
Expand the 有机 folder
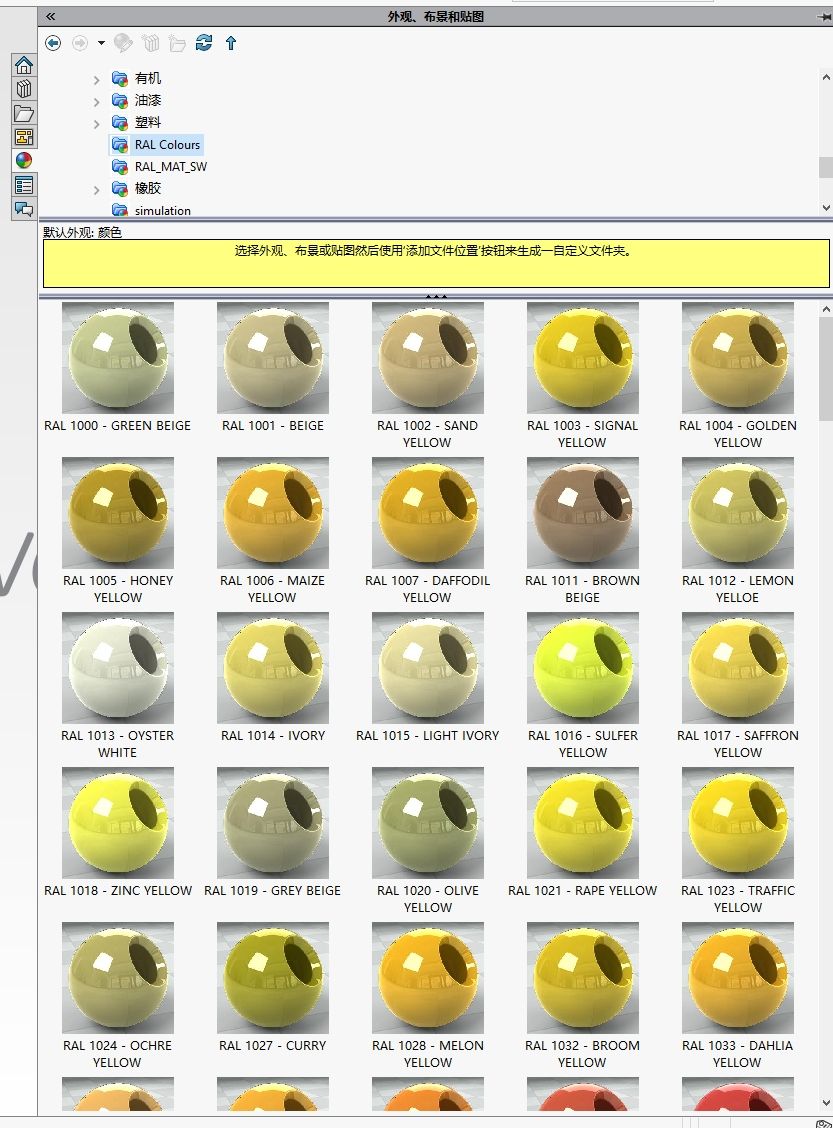(96, 80)
